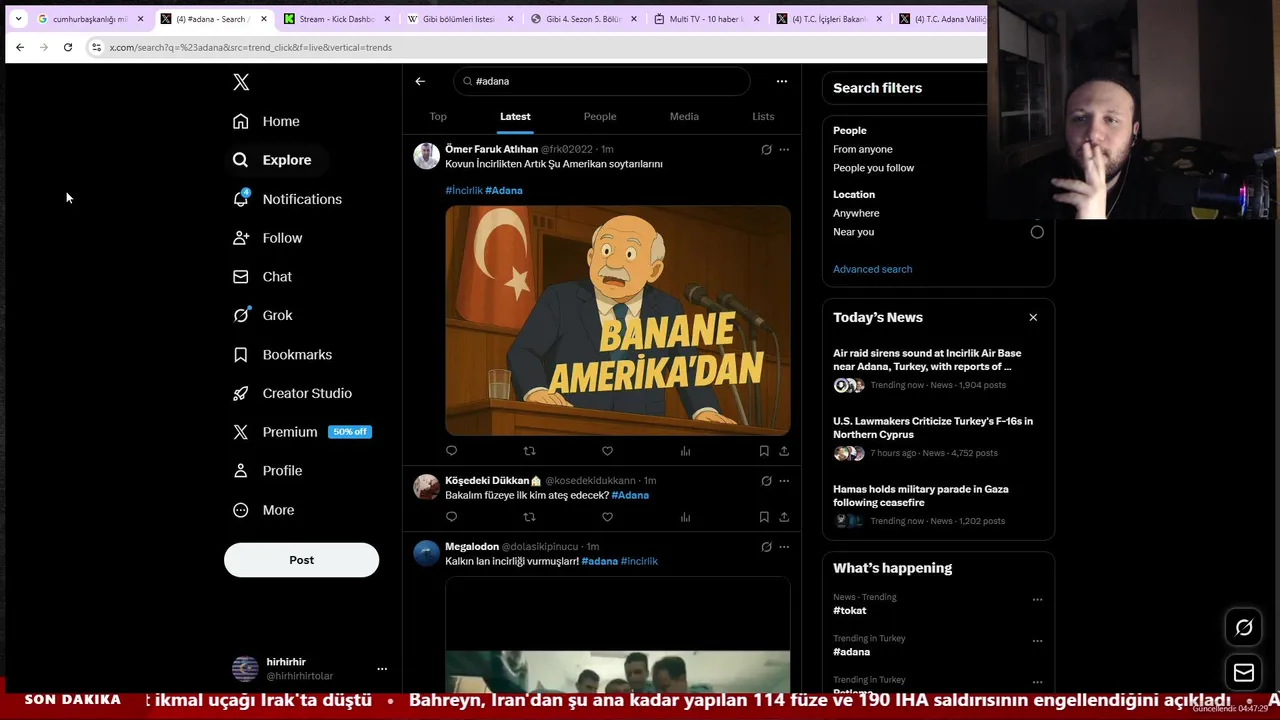Like Köşedeki Dükkan post
The image size is (1280, 720).
607,517
